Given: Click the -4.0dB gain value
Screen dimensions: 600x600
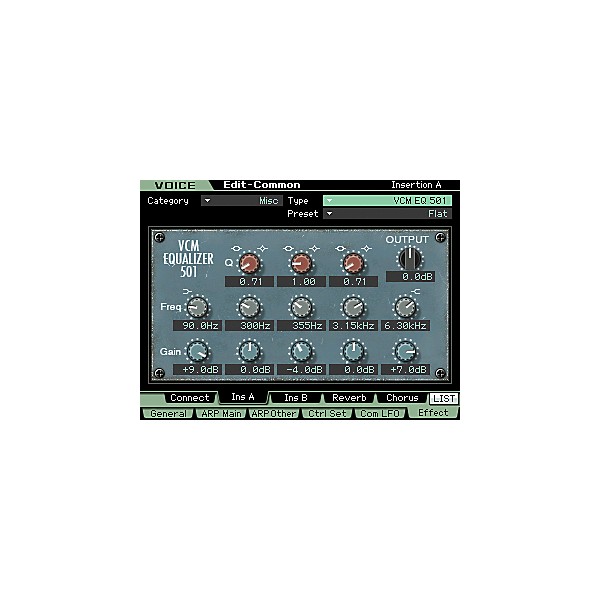Looking at the screenshot, I should coord(302,370).
